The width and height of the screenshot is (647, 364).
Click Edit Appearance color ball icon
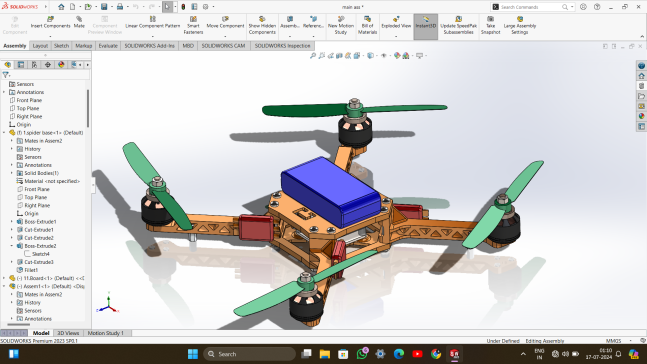pyautogui.click(x=397, y=56)
